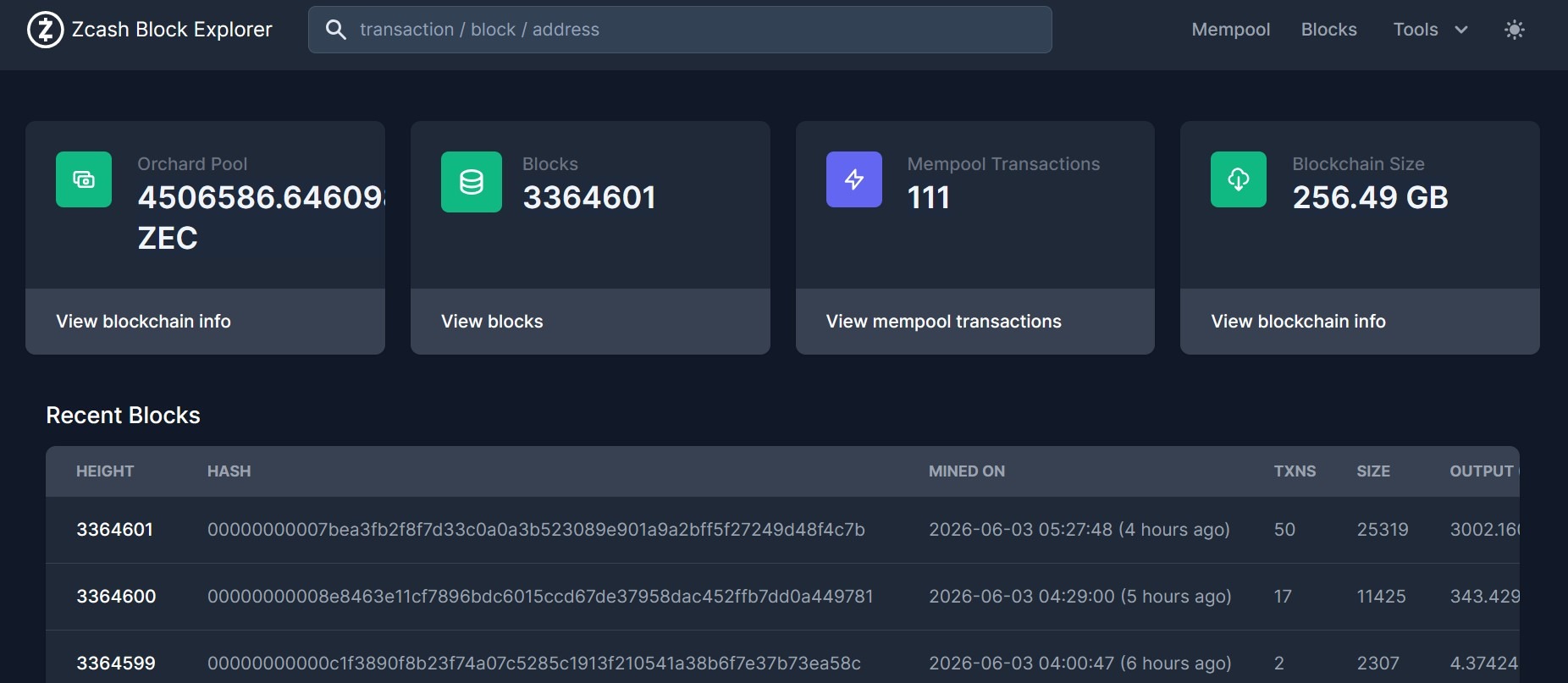Click the size value 25319
Screen dimensions: 1568x683
[1383, 530]
